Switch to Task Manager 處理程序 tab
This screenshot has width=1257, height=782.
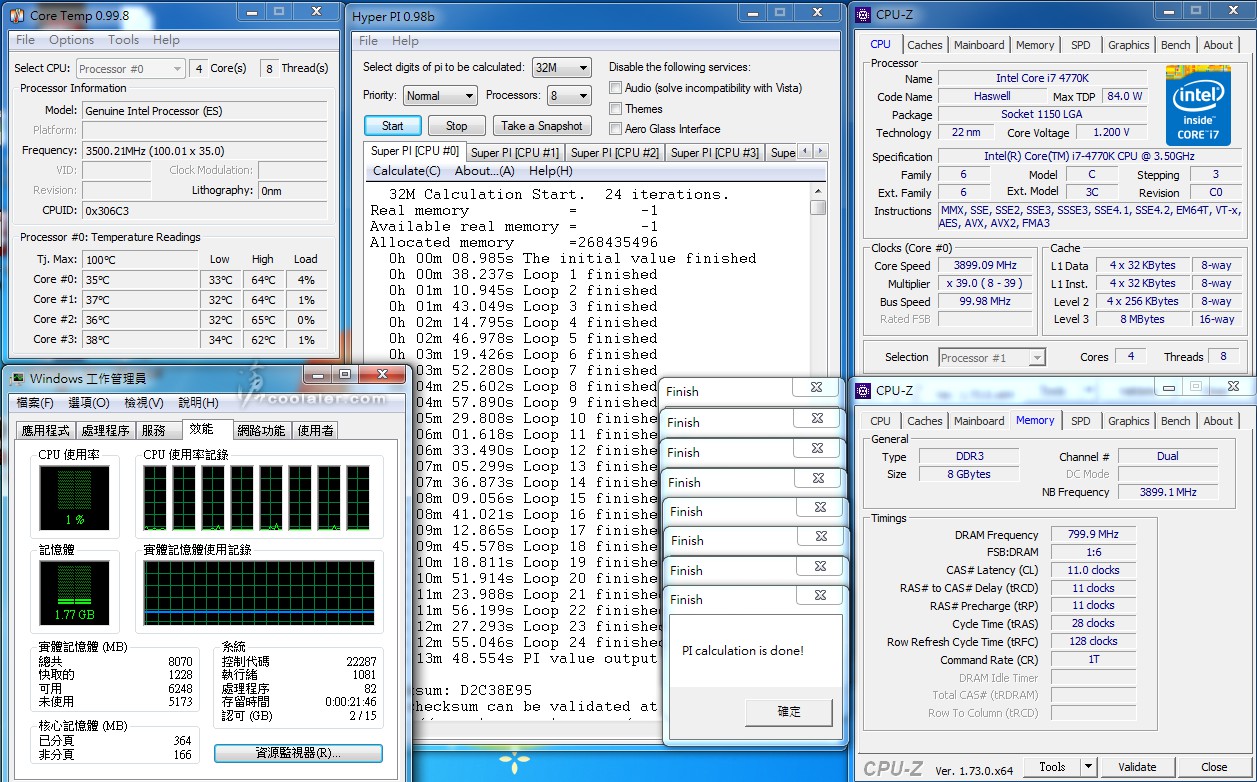click(x=106, y=430)
